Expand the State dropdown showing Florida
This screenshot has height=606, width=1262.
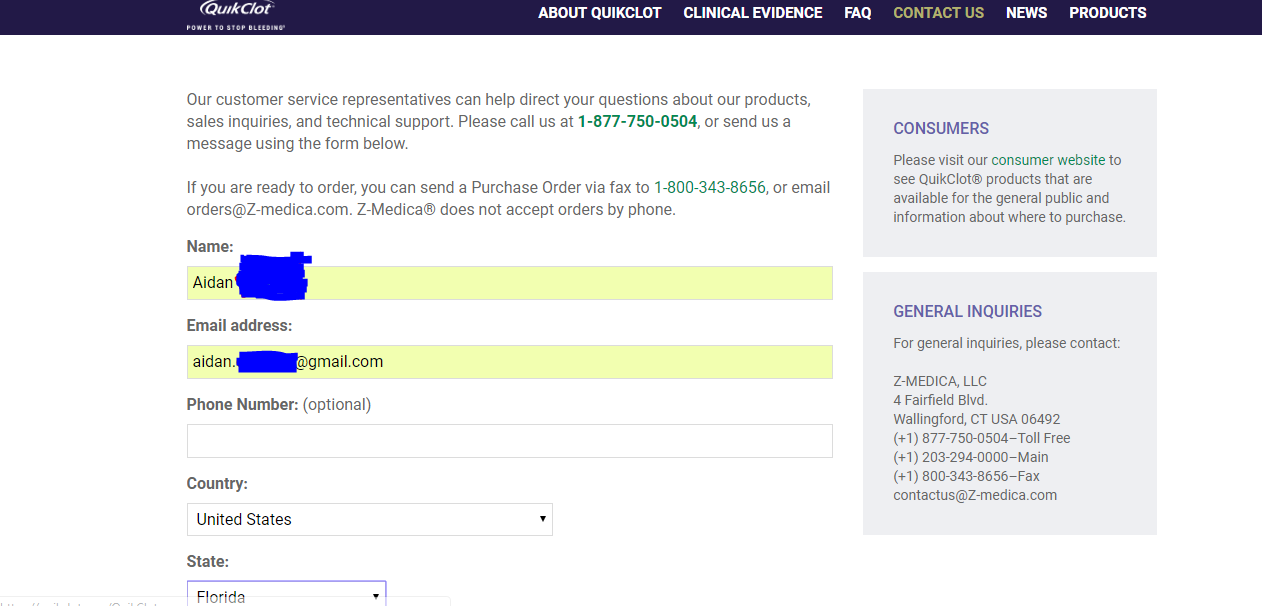(x=286, y=594)
